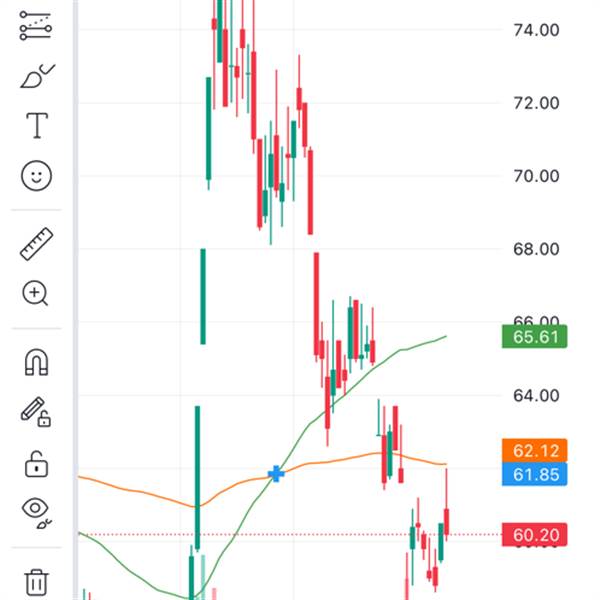This screenshot has height=600, width=600.
Task: Click the blue 61.85 price label
Action: point(535,474)
